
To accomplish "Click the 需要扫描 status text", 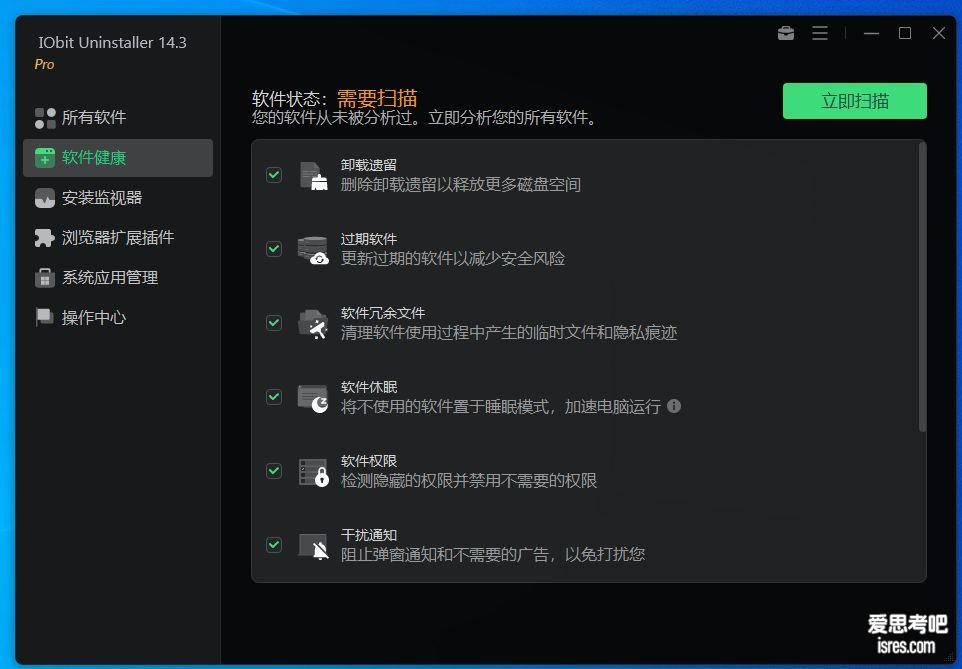I will 377,98.
